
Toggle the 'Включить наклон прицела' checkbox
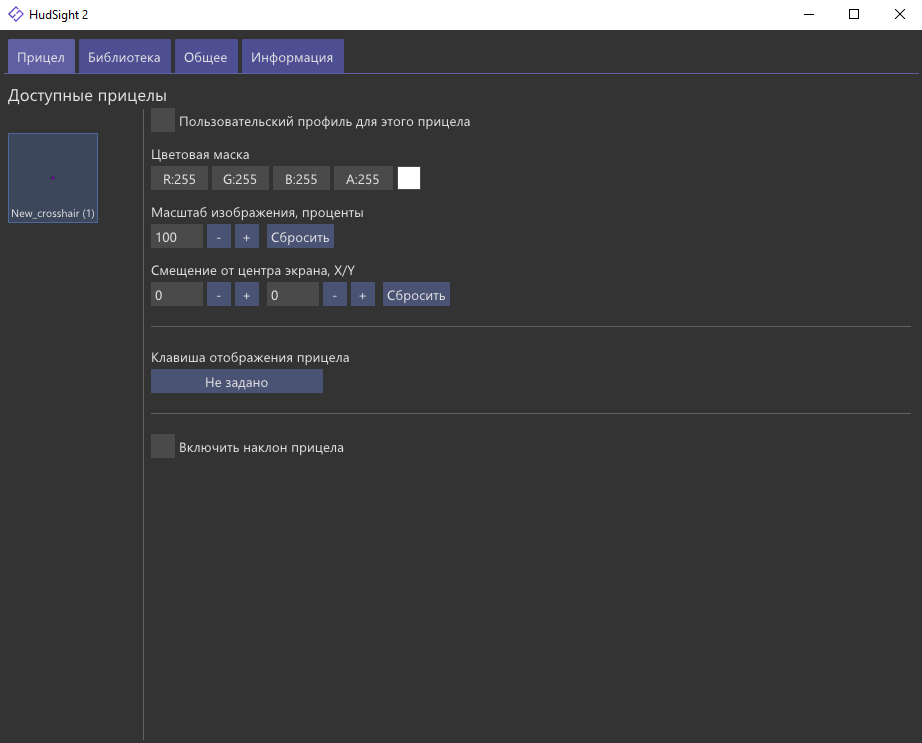pyautogui.click(x=163, y=447)
